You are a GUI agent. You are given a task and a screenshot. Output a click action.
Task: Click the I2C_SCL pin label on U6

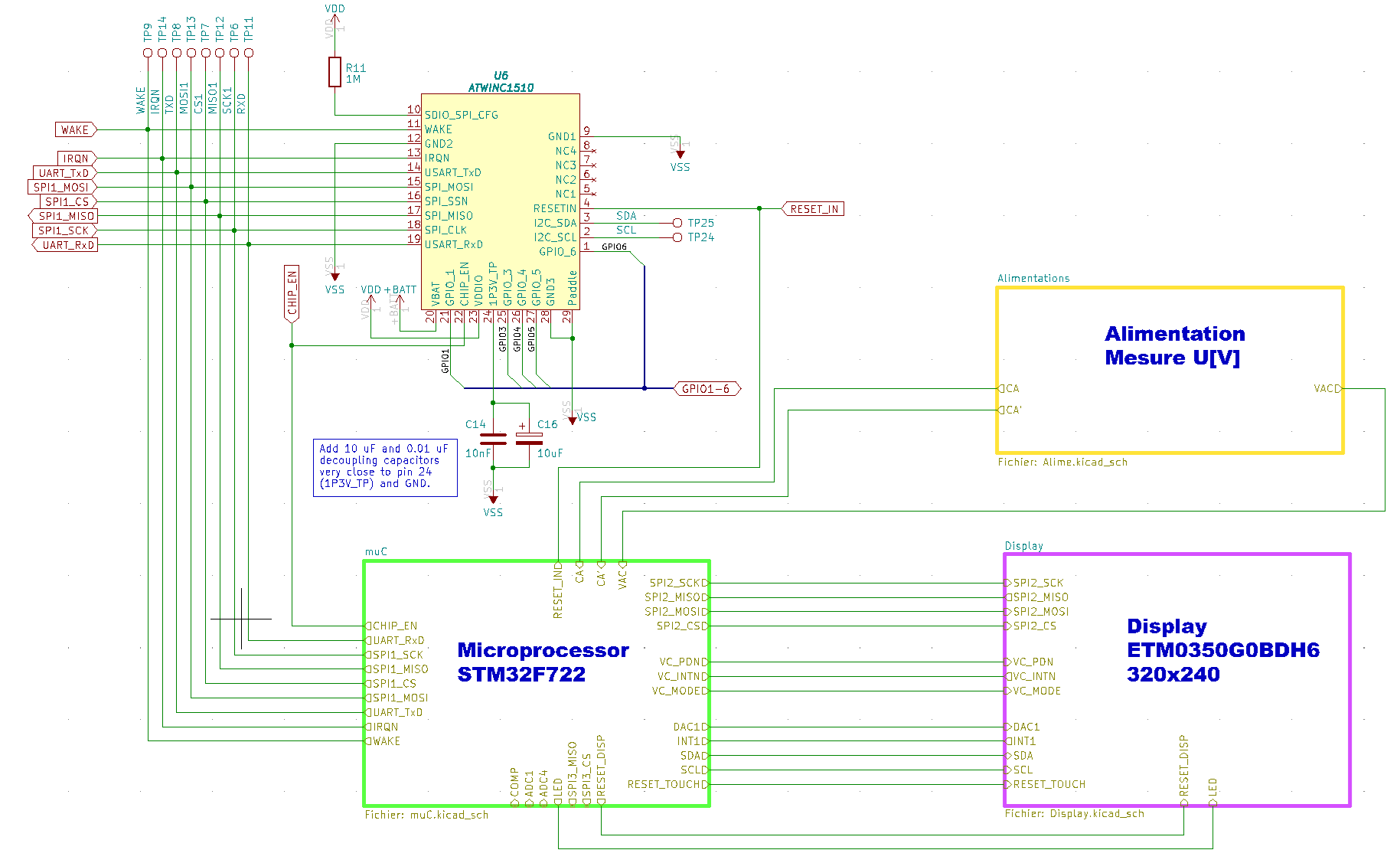coord(555,237)
